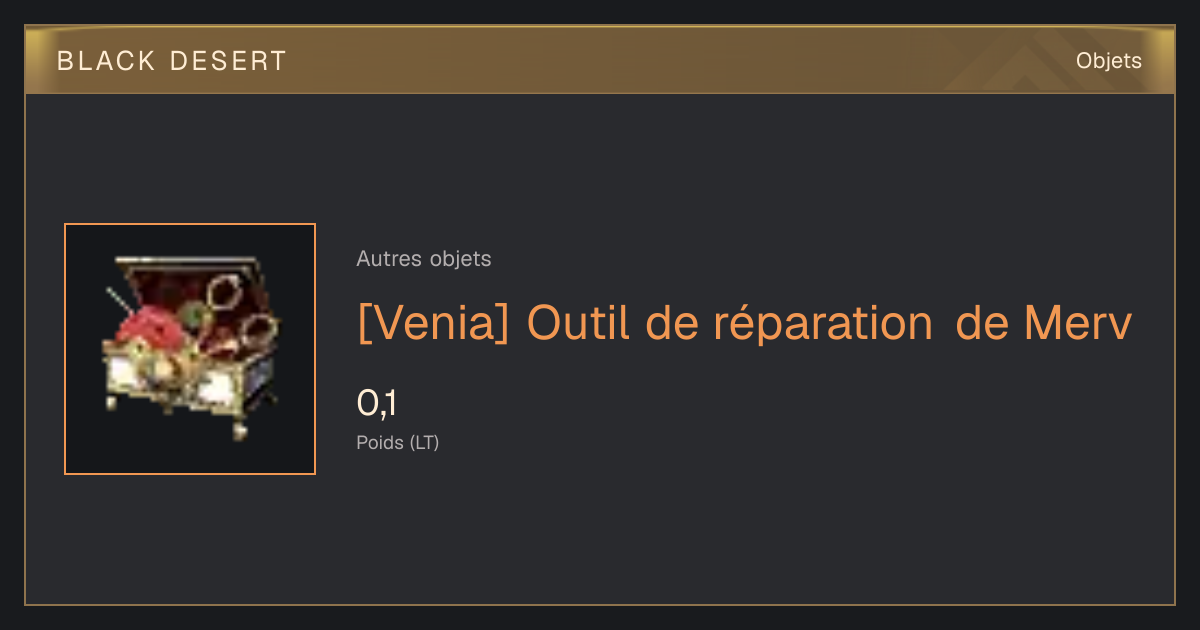1200x630 pixels.
Task: Click the gold header banner
Action: pyautogui.click(x=600, y=60)
